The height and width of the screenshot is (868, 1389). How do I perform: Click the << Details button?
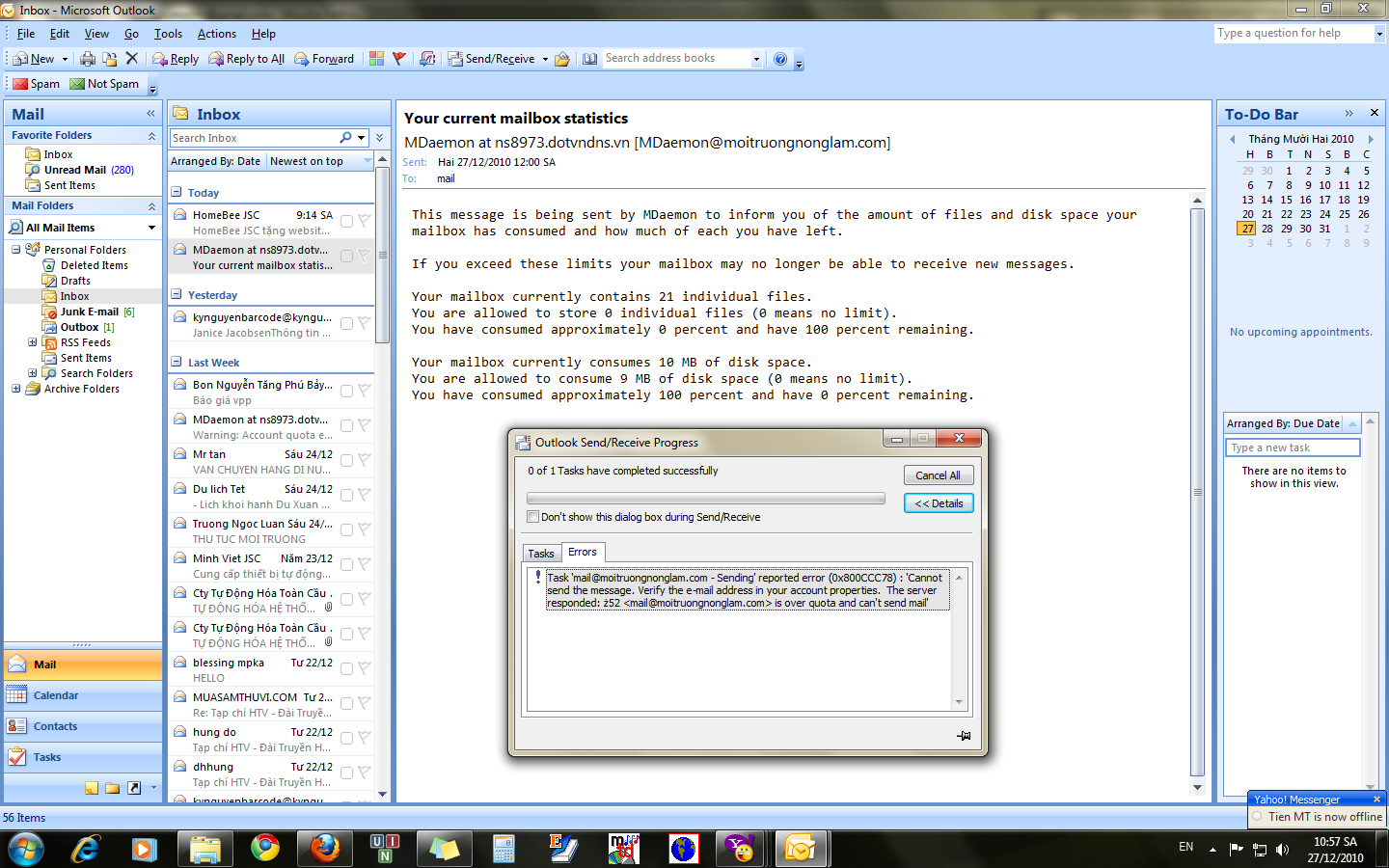tap(939, 503)
